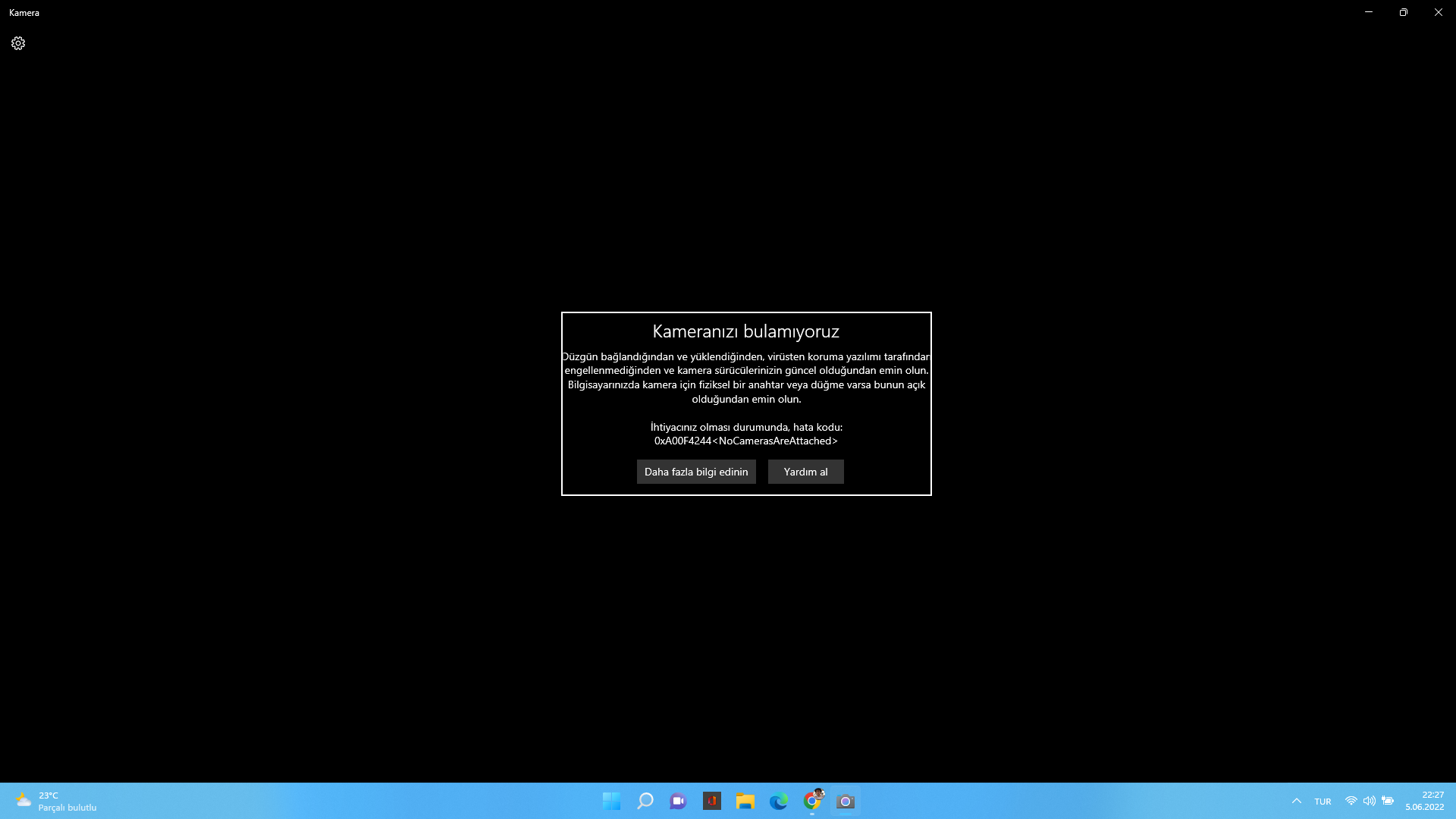
Task: Open the Camera settings gear
Action: point(18,43)
